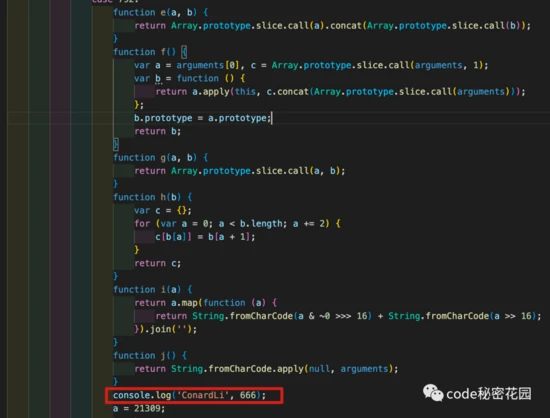550x418 pixels.
Task: Click the line '}).join('');'
Action: click(166, 329)
